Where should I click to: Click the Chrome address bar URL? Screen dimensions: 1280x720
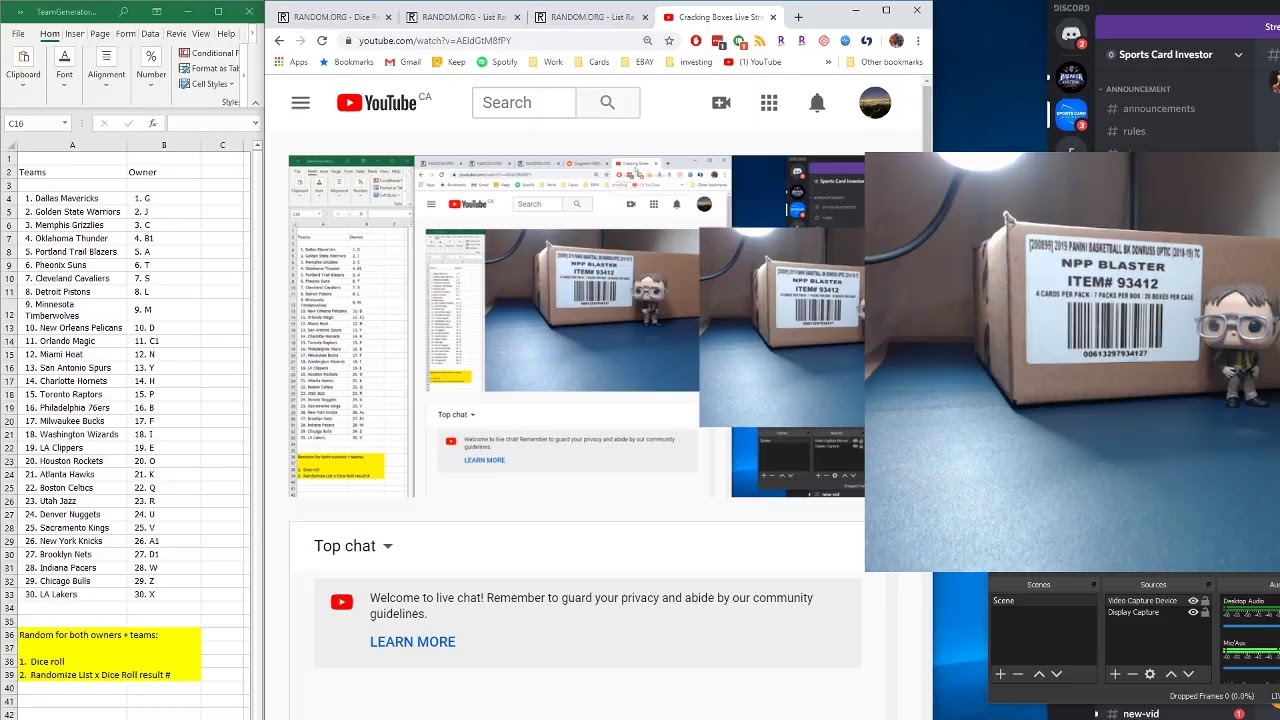coord(435,41)
